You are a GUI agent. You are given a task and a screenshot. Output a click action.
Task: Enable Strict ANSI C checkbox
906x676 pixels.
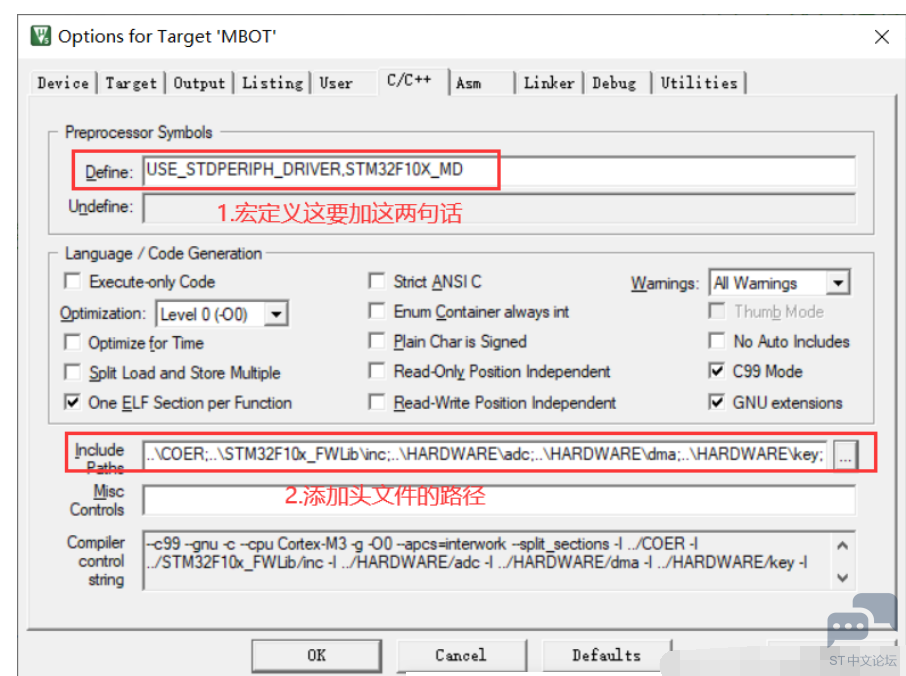(x=377, y=281)
